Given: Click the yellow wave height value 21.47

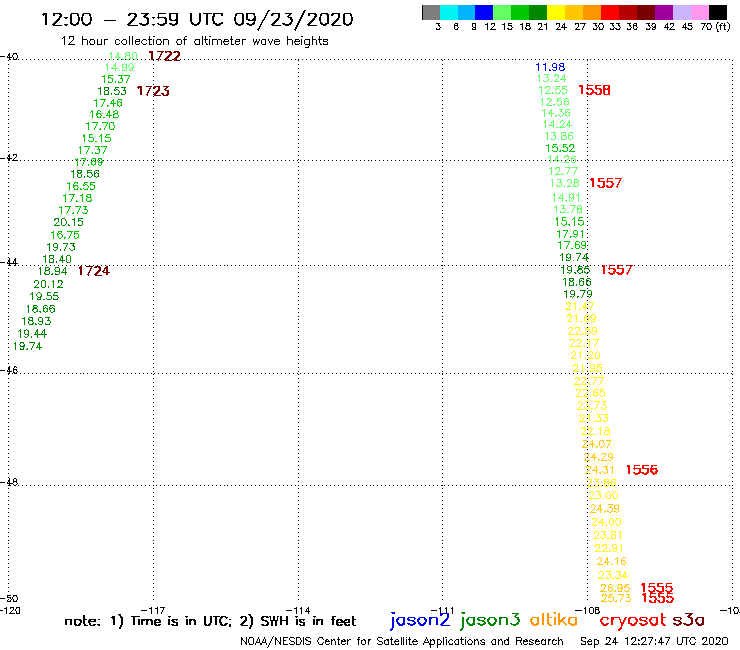Looking at the screenshot, I should coord(580,306).
